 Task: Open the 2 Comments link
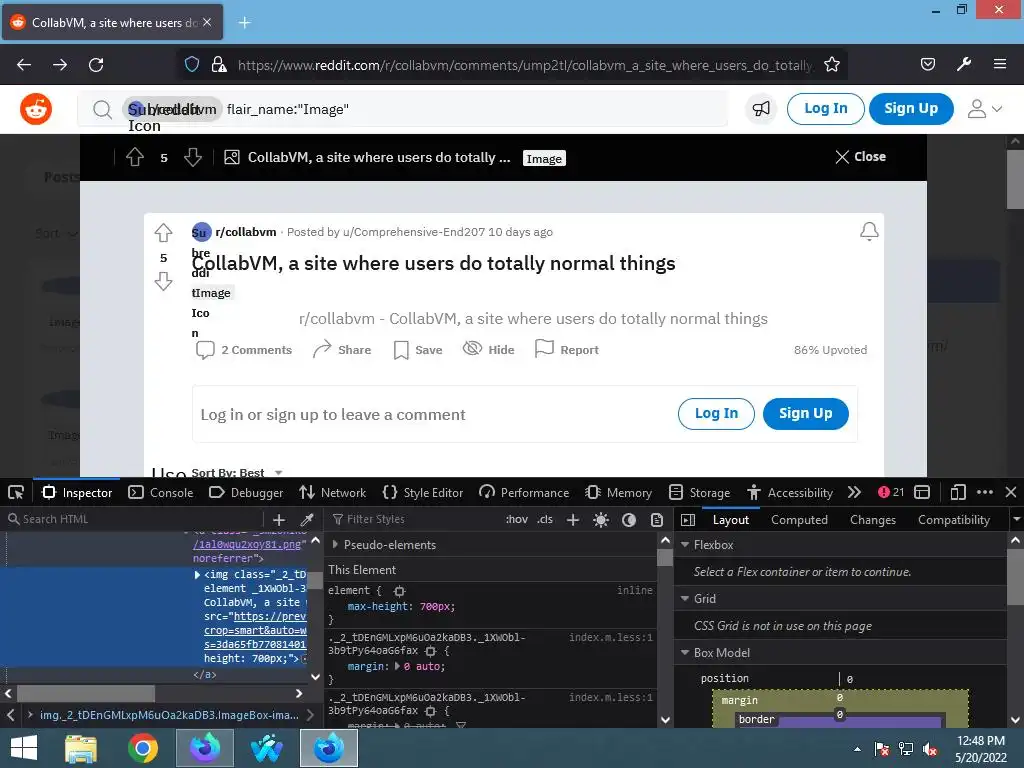pos(244,350)
